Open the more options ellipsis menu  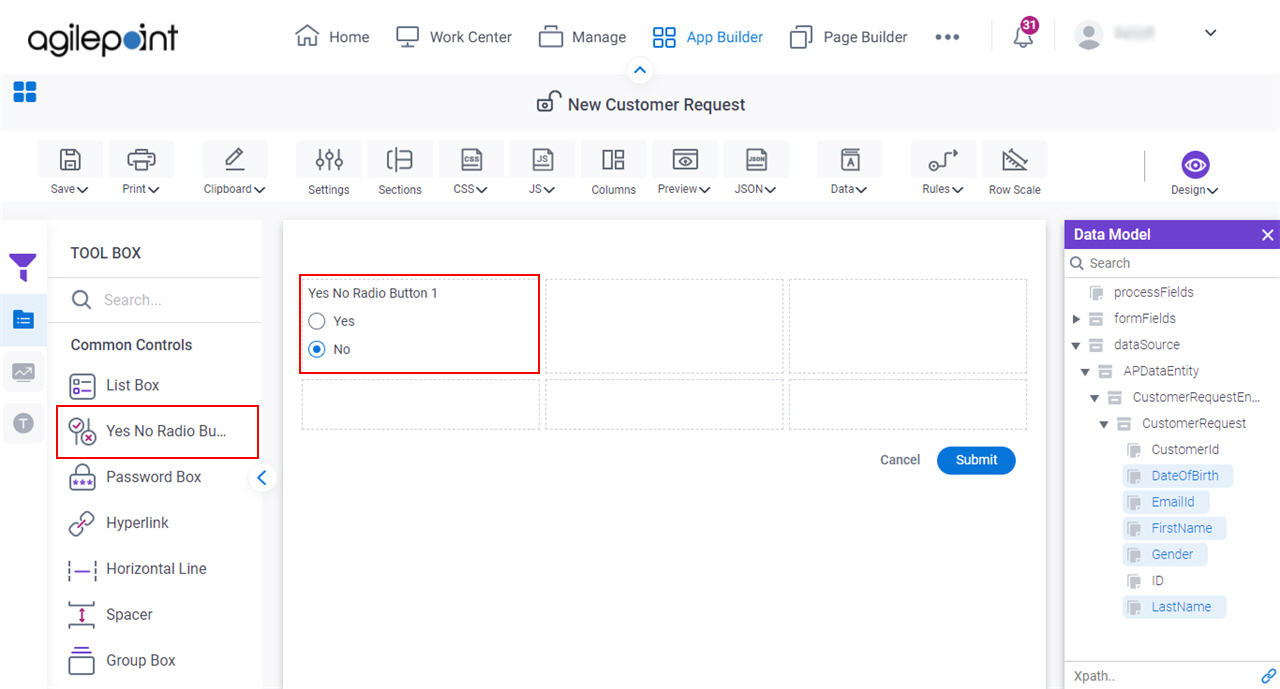947,37
